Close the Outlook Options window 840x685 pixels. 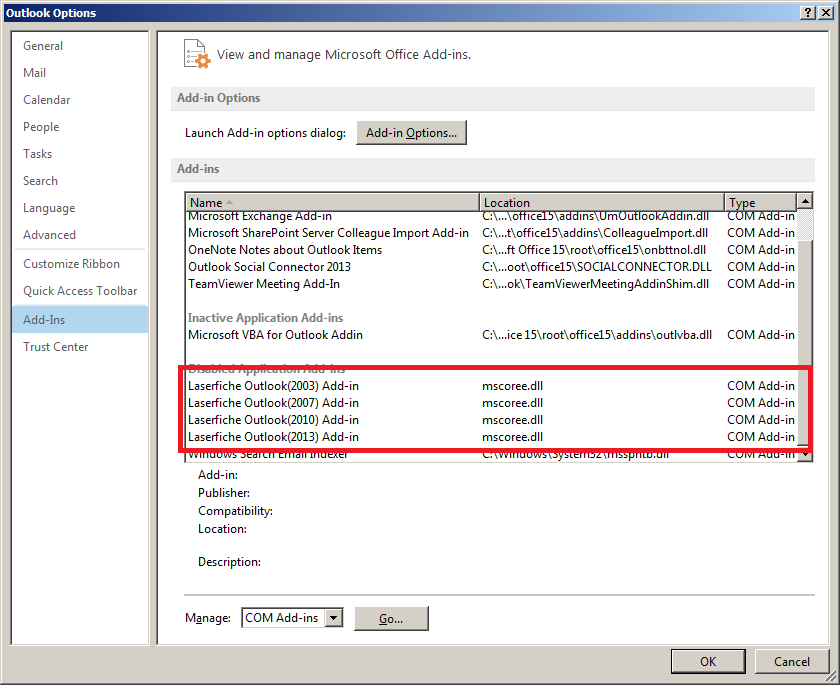(x=826, y=13)
